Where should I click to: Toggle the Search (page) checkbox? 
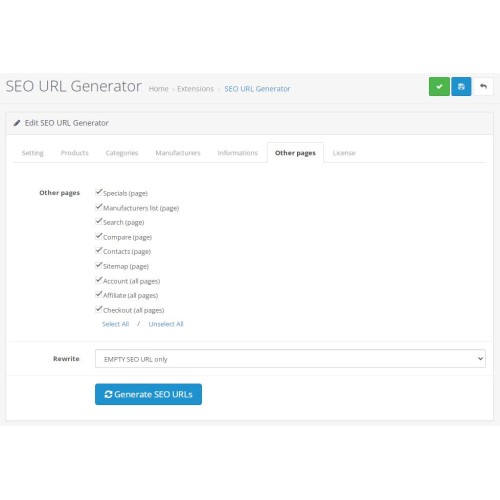(x=99, y=221)
